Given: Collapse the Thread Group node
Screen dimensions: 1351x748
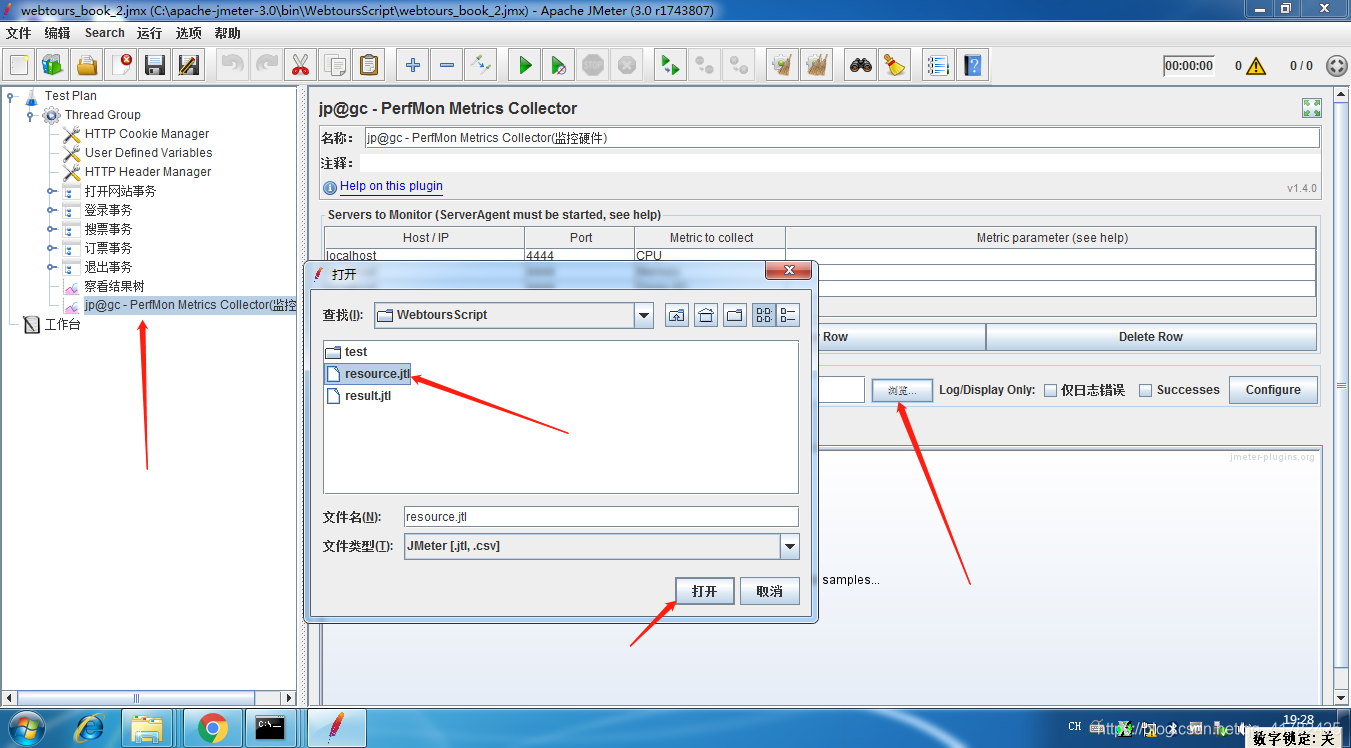Looking at the screenshot, I should pos(31,115).
